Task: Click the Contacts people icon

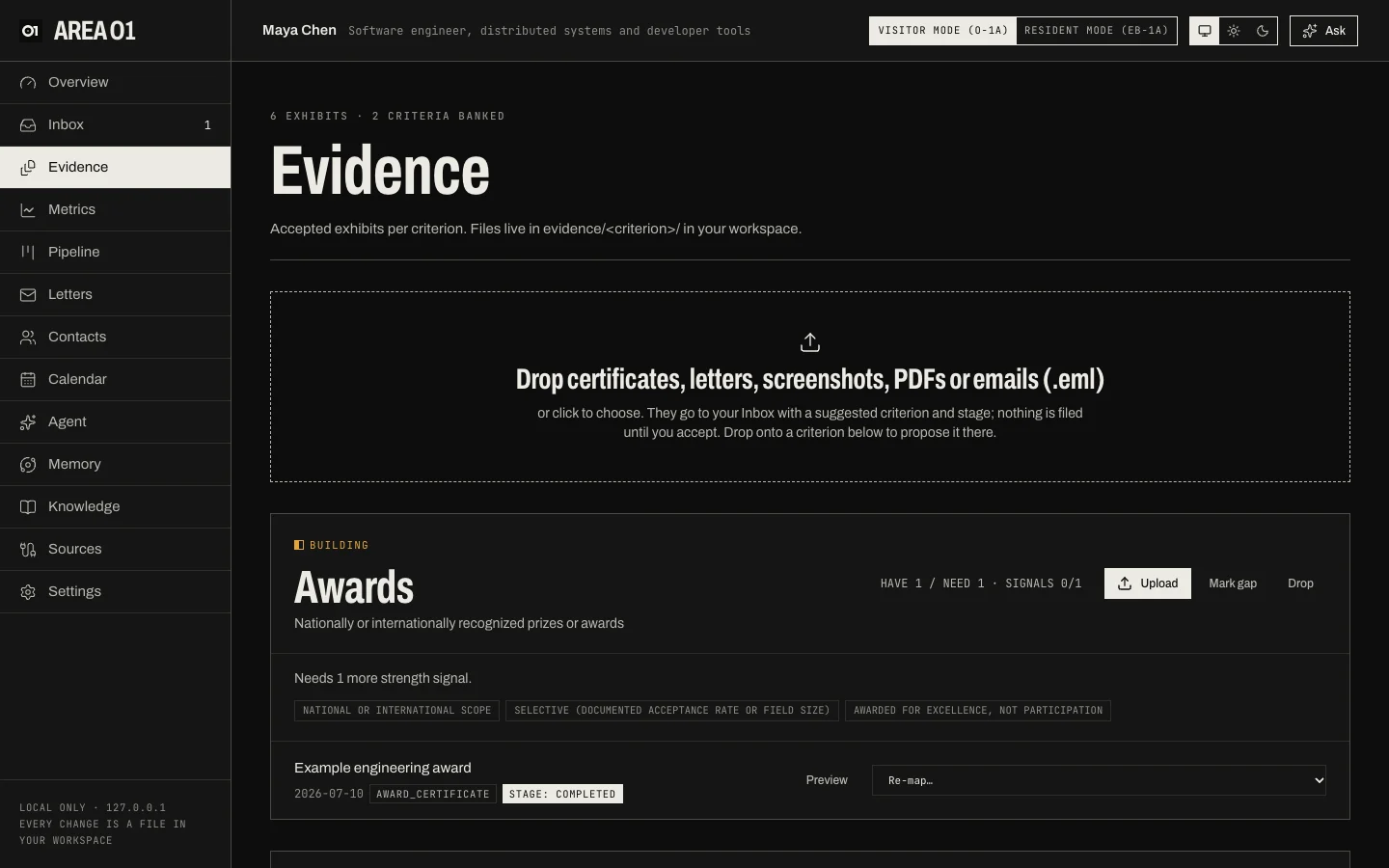Action: tap(28, 338)
